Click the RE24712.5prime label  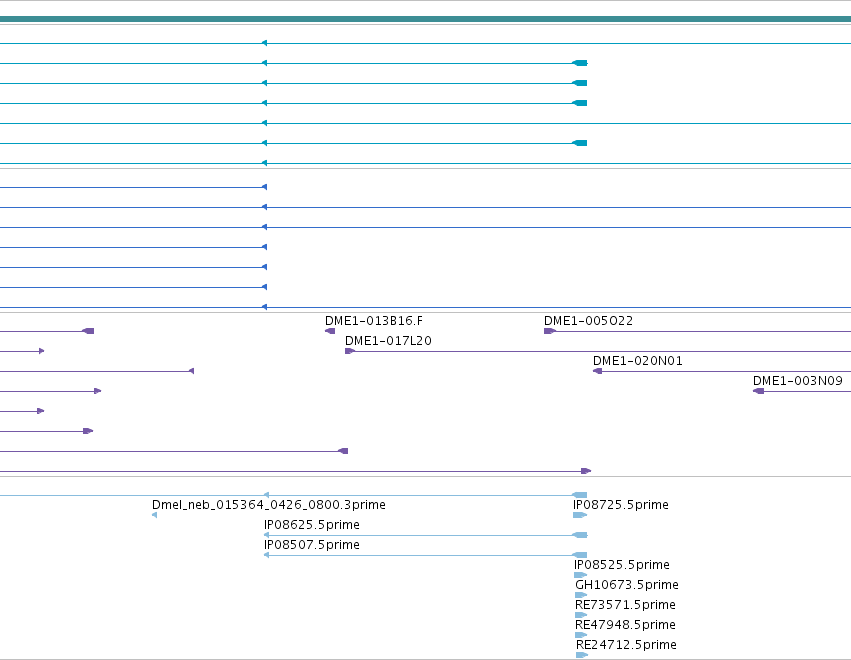click(626, 645)
